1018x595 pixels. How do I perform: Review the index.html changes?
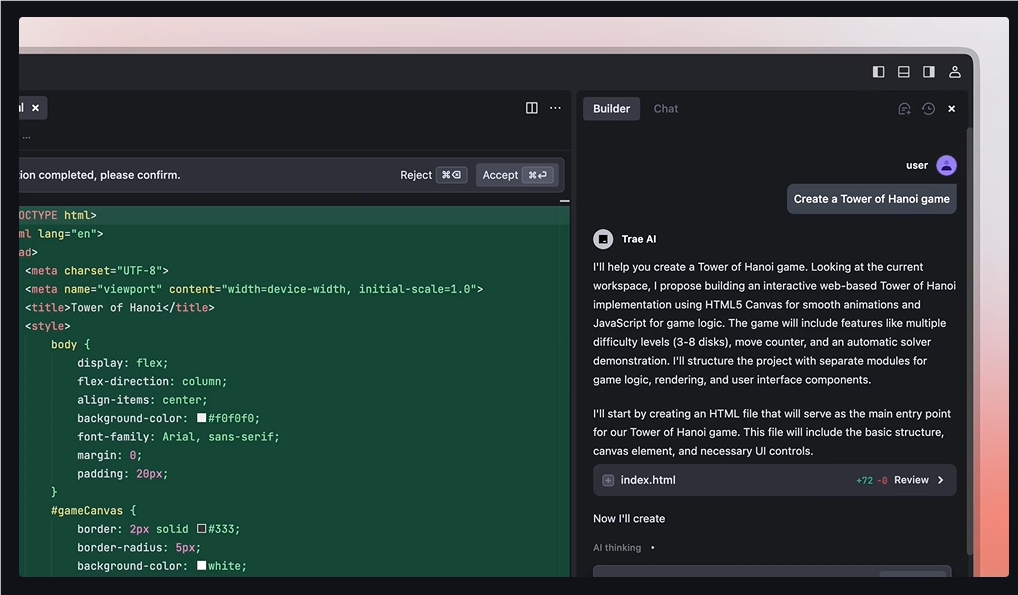pos(911,480)
